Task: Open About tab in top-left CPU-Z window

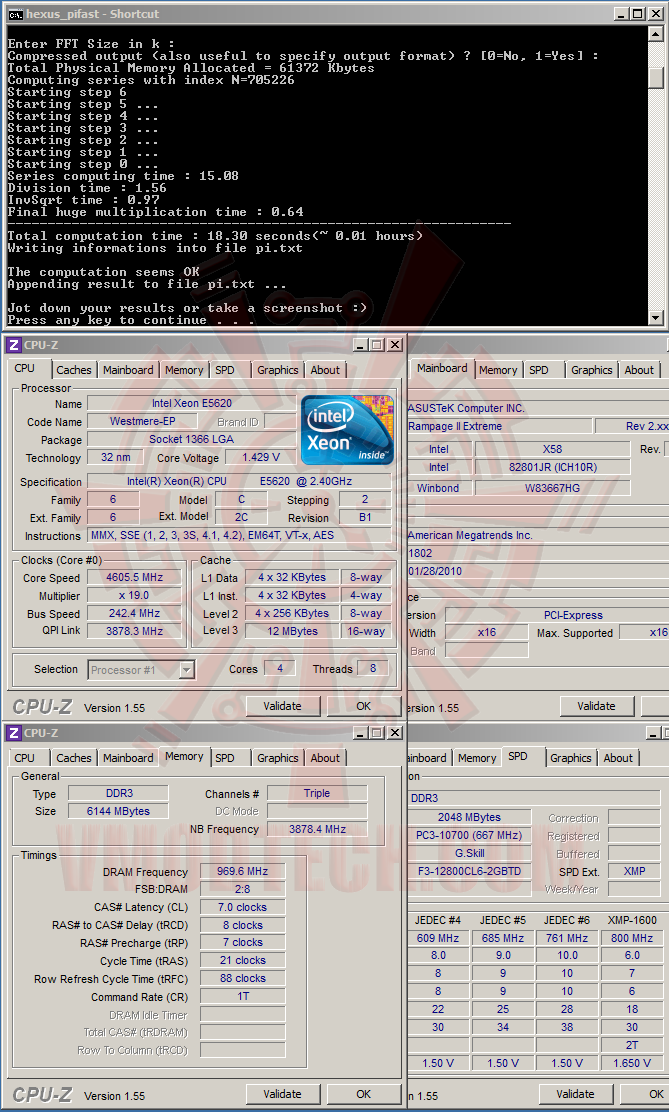Action: pyautogui.click(x=325, y=369)
